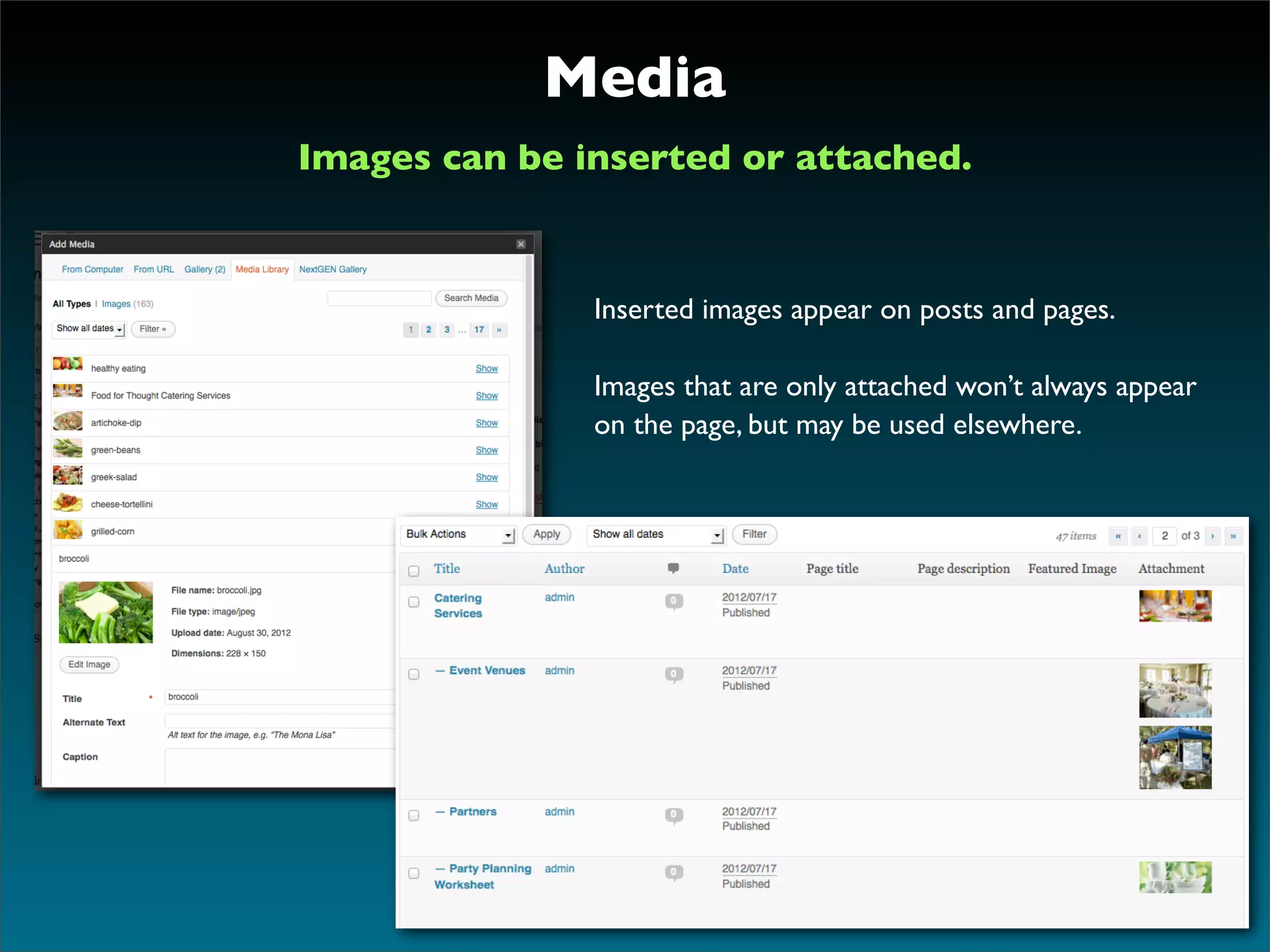This screenshot has width=1270, height=952.
Task: Click Filter button in Add Media dialog
Action: pos(153,329)
